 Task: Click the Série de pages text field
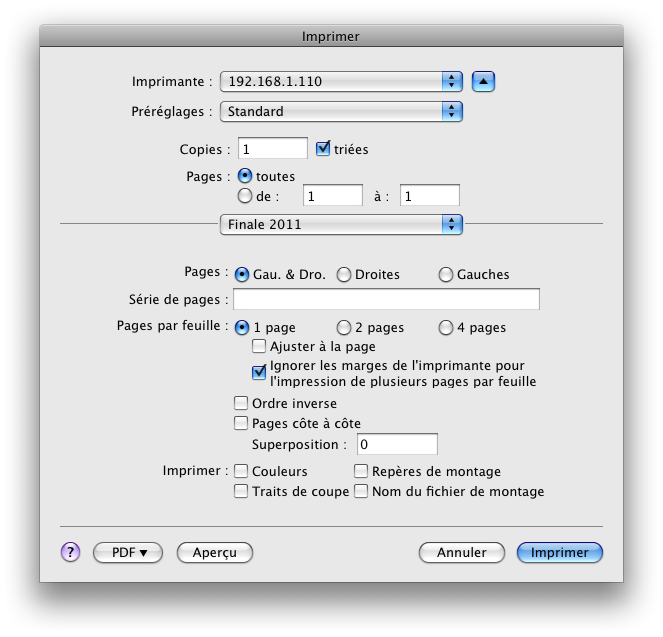(x=386, y=299)
